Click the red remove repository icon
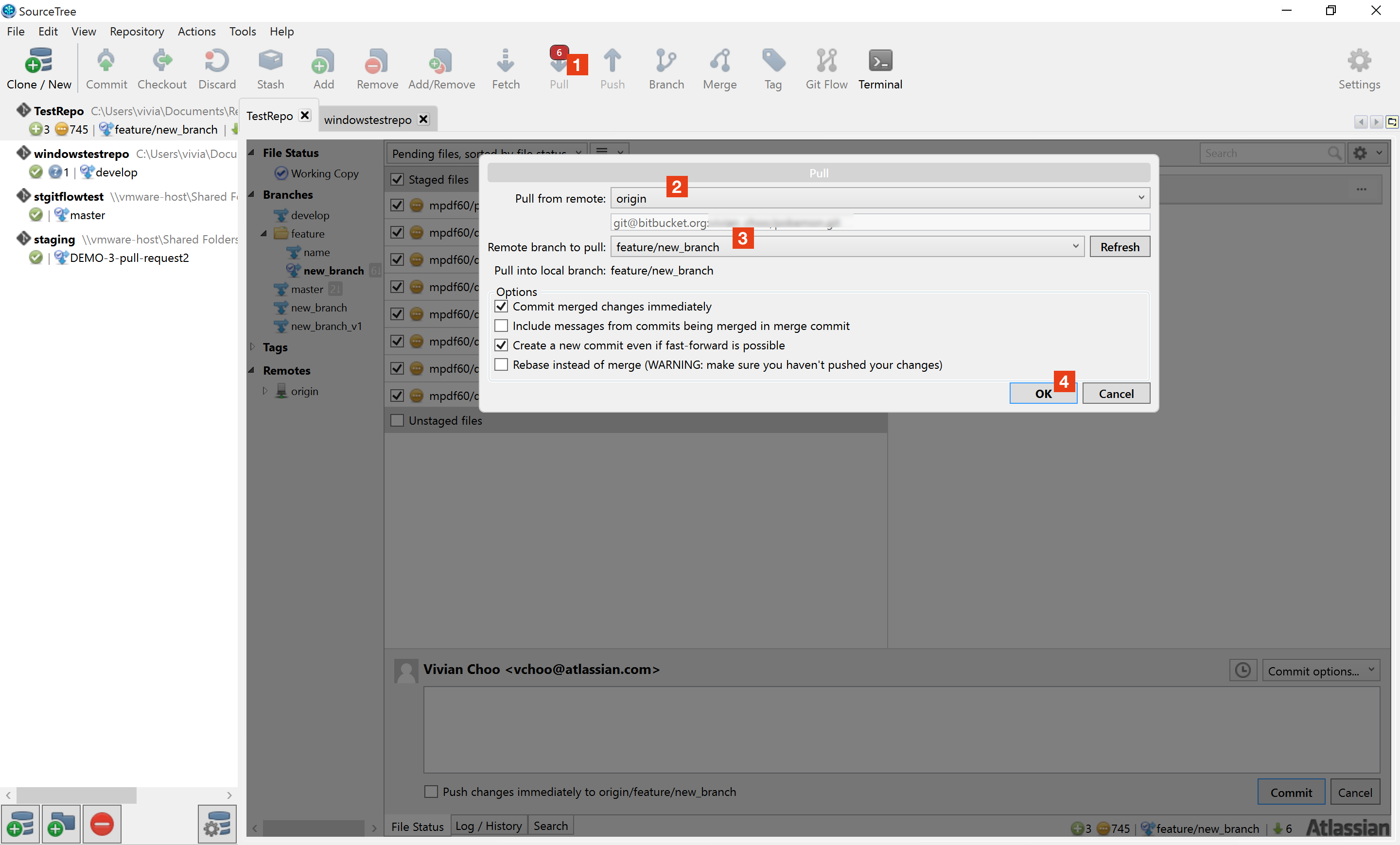Screen dimensions: 1400x845 [102, 824]
